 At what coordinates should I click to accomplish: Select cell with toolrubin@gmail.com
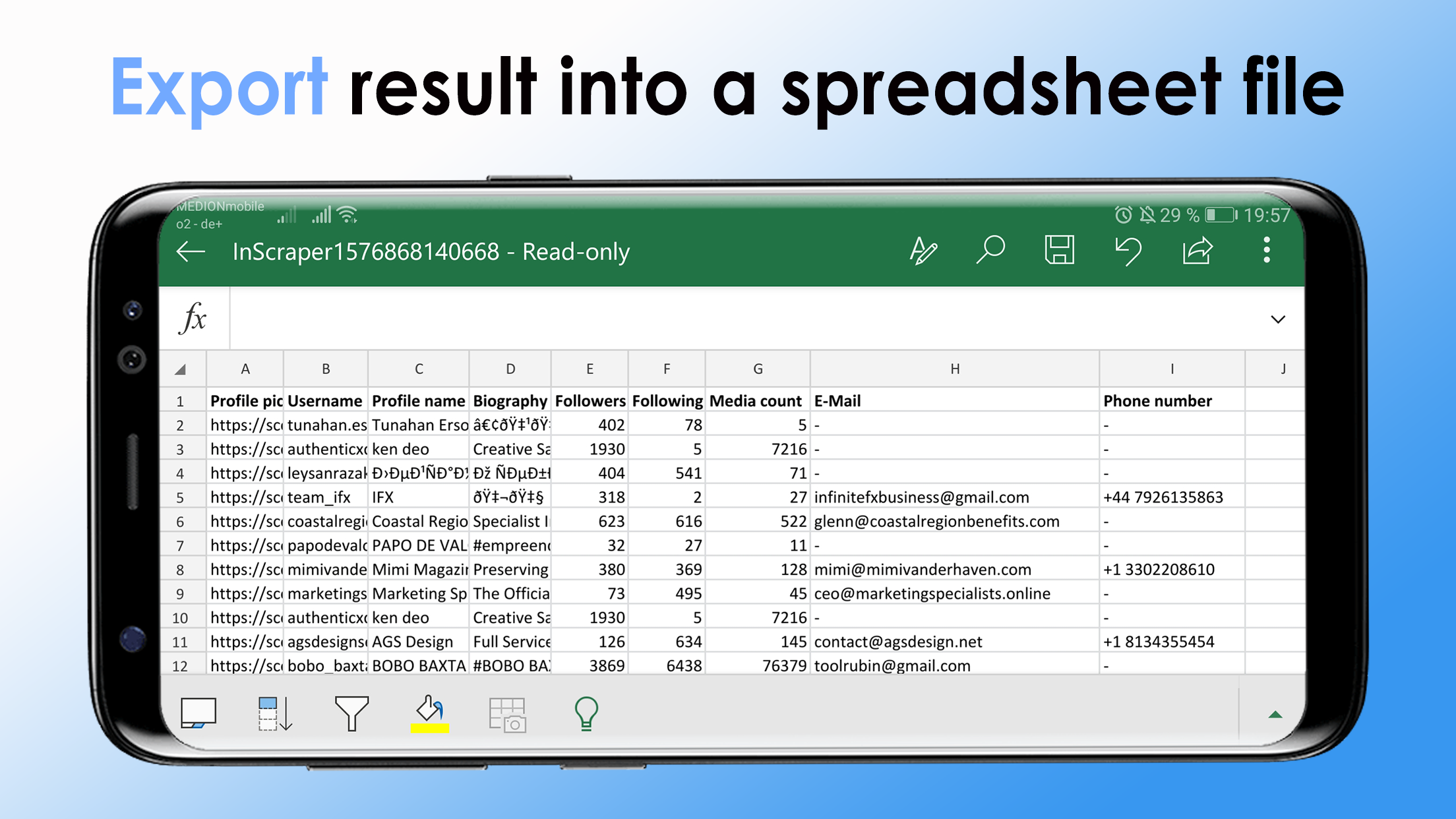tap(955, 665)
